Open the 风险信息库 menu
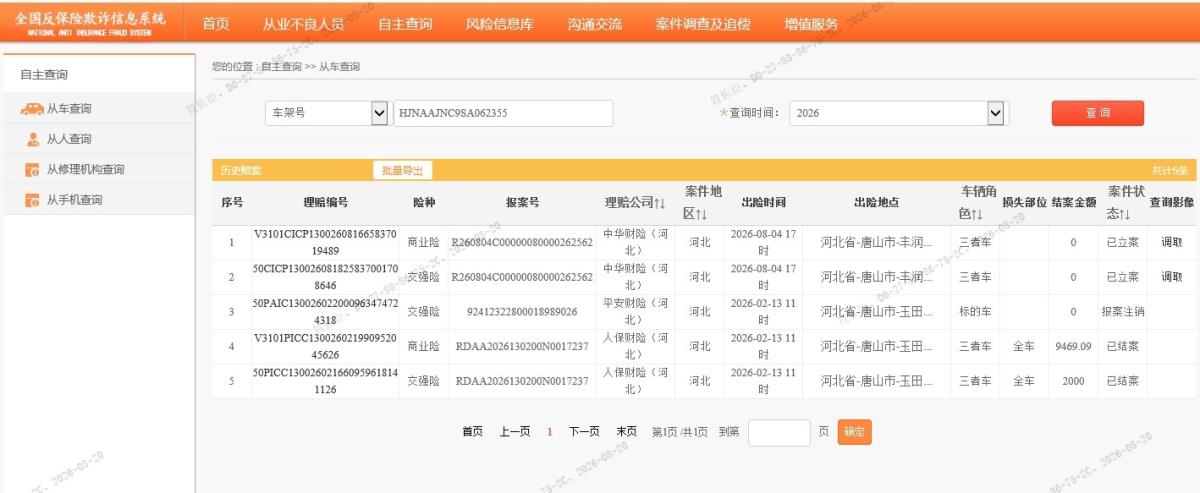The width and height of the screenshot is (1200, 493). 500,24
